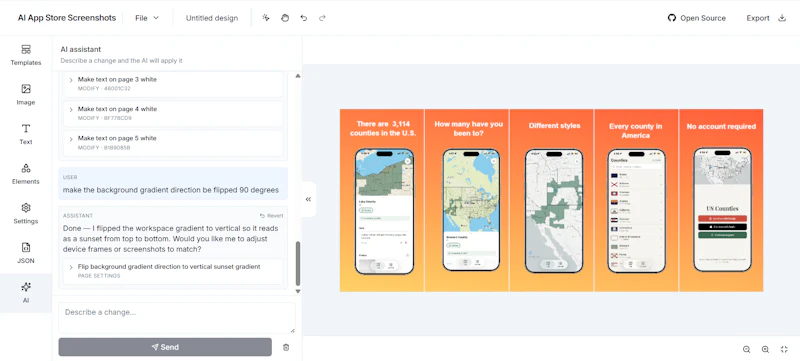Open the Image panel
Viewport: 800px width, 361px height.
click(x=26, y=95)
